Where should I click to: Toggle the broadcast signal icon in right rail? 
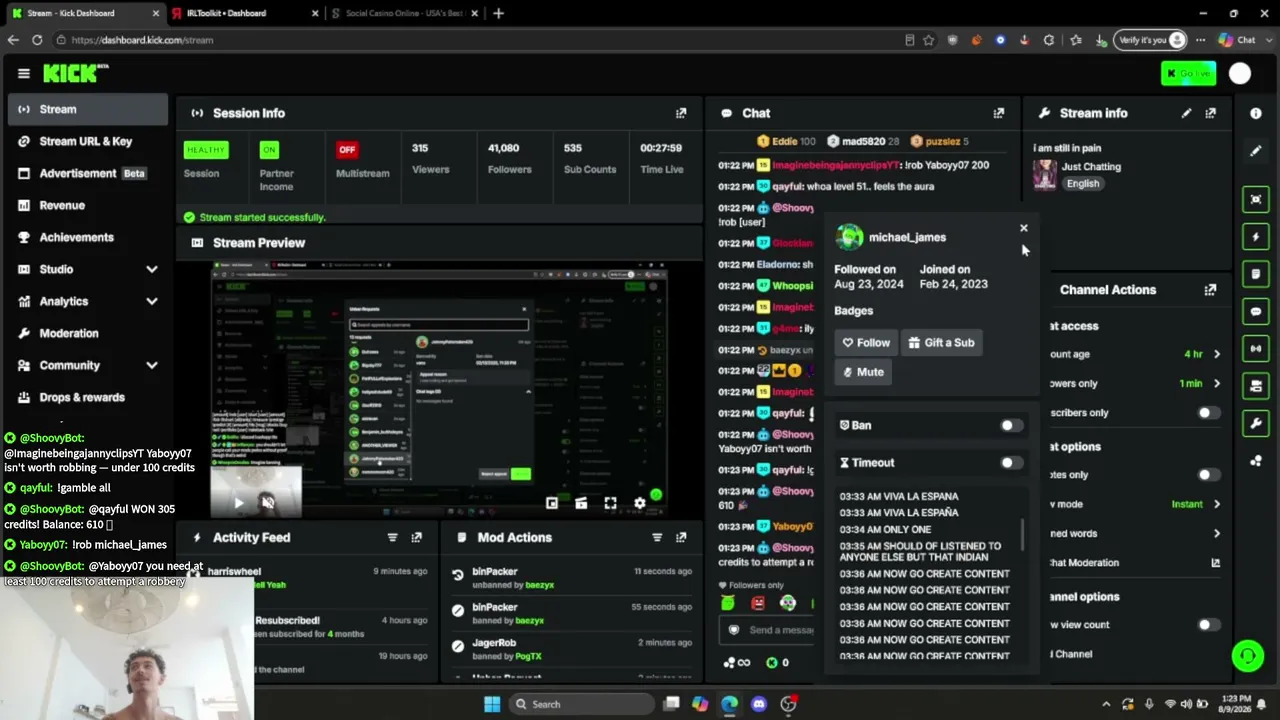[1256, 348]
